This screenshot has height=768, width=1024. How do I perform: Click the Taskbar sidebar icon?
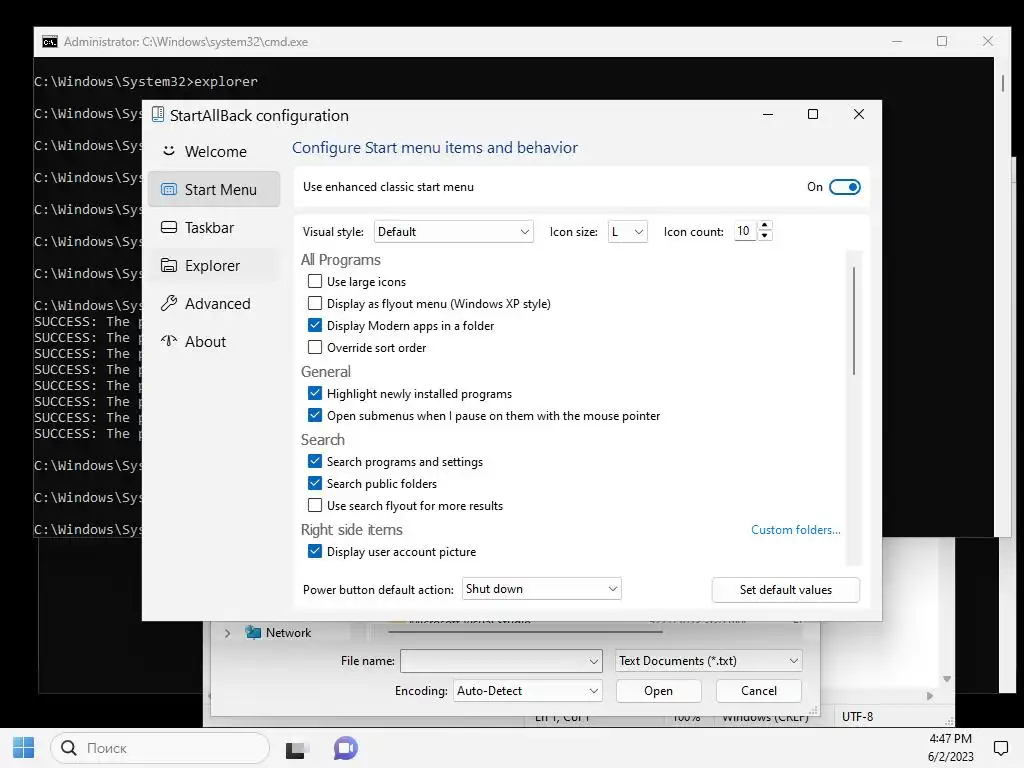[x=168, y=227]
